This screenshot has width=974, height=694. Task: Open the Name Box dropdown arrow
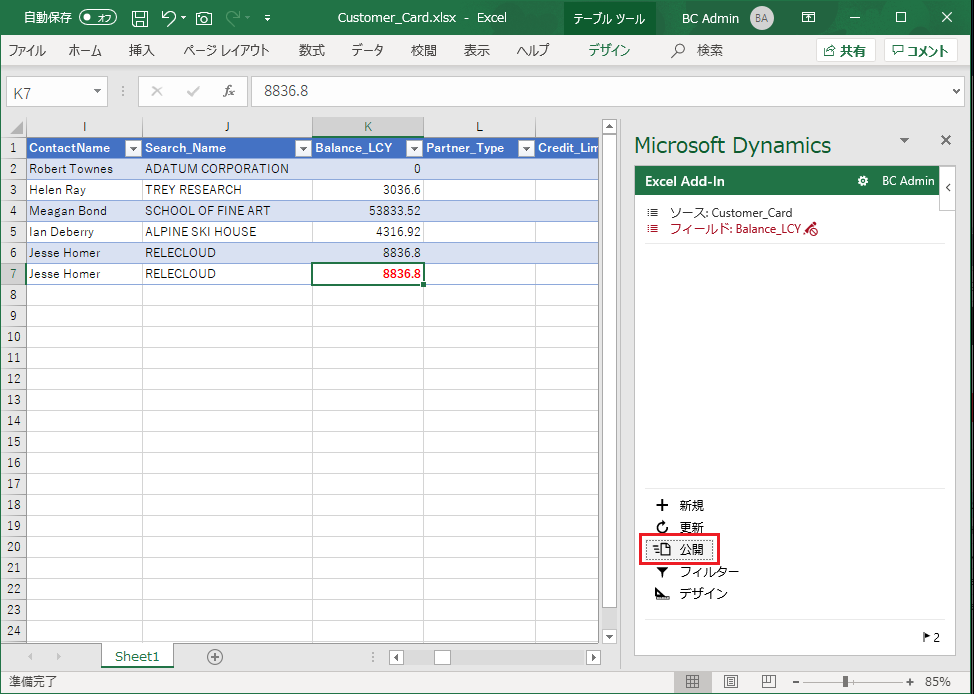(x=97, y=91)
